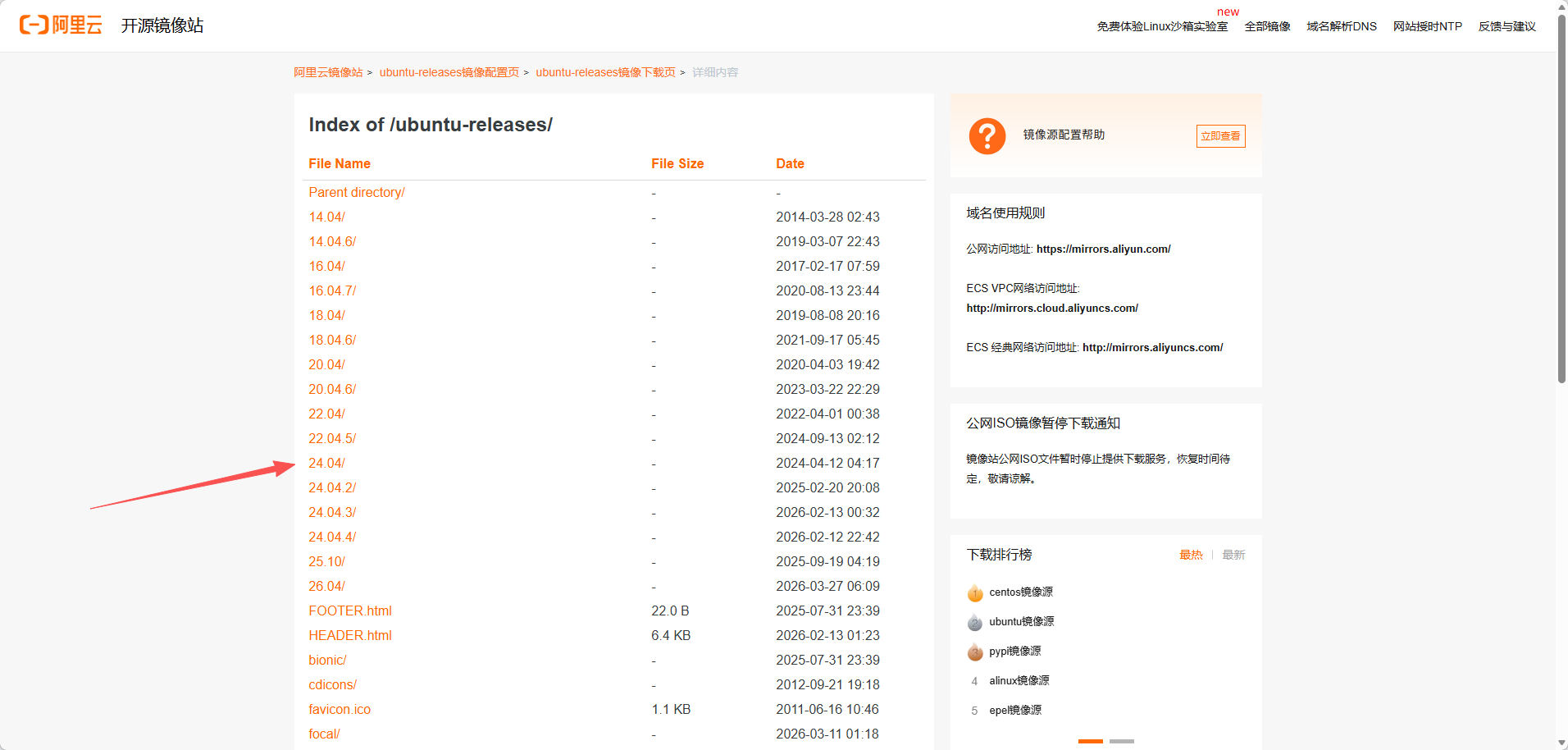This screenshot has height=750, width=1568.
Task: Open the 网站授时NTP menu item
Action: tap(1428, 26)
